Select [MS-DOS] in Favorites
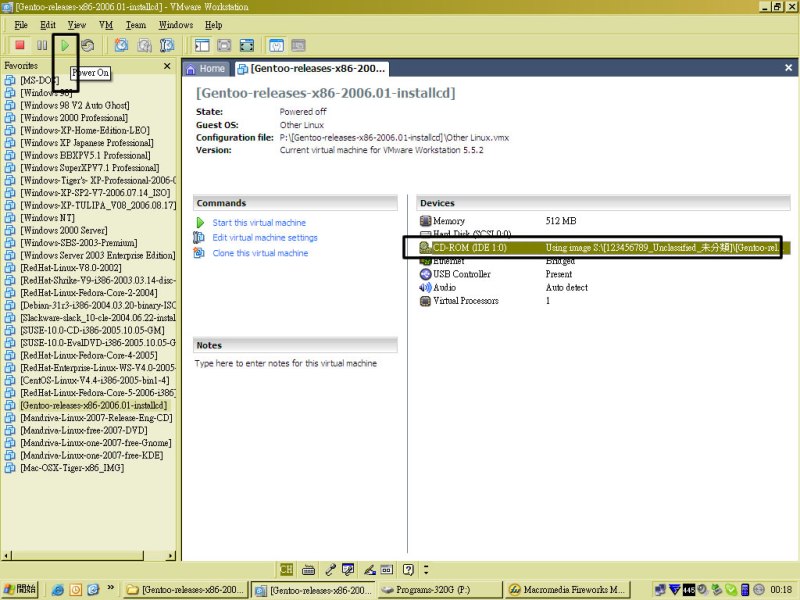The height and width of the screenshot is (600, 800). (39, 80)
